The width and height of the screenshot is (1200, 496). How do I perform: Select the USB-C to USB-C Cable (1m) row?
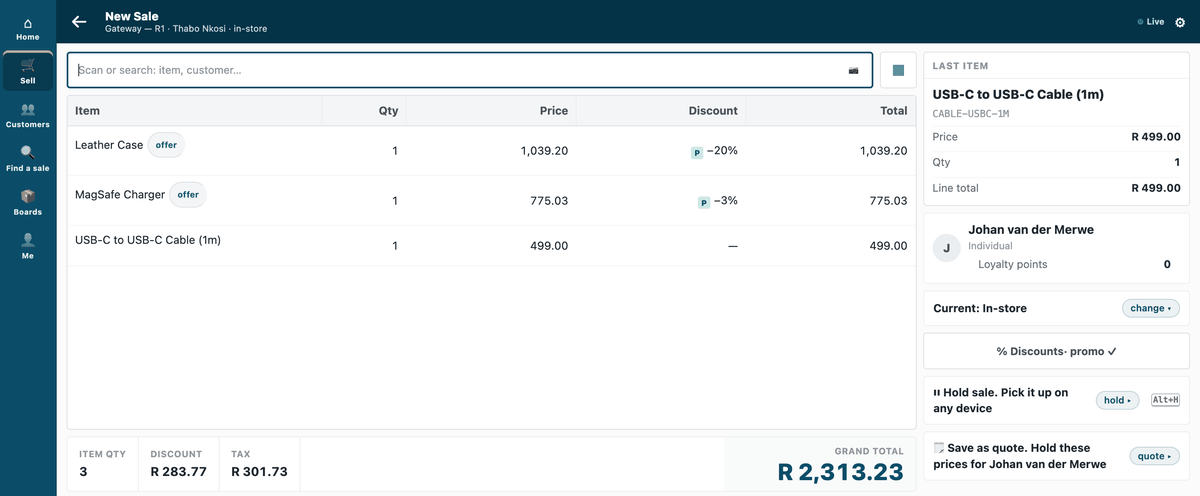click(491, 245)
